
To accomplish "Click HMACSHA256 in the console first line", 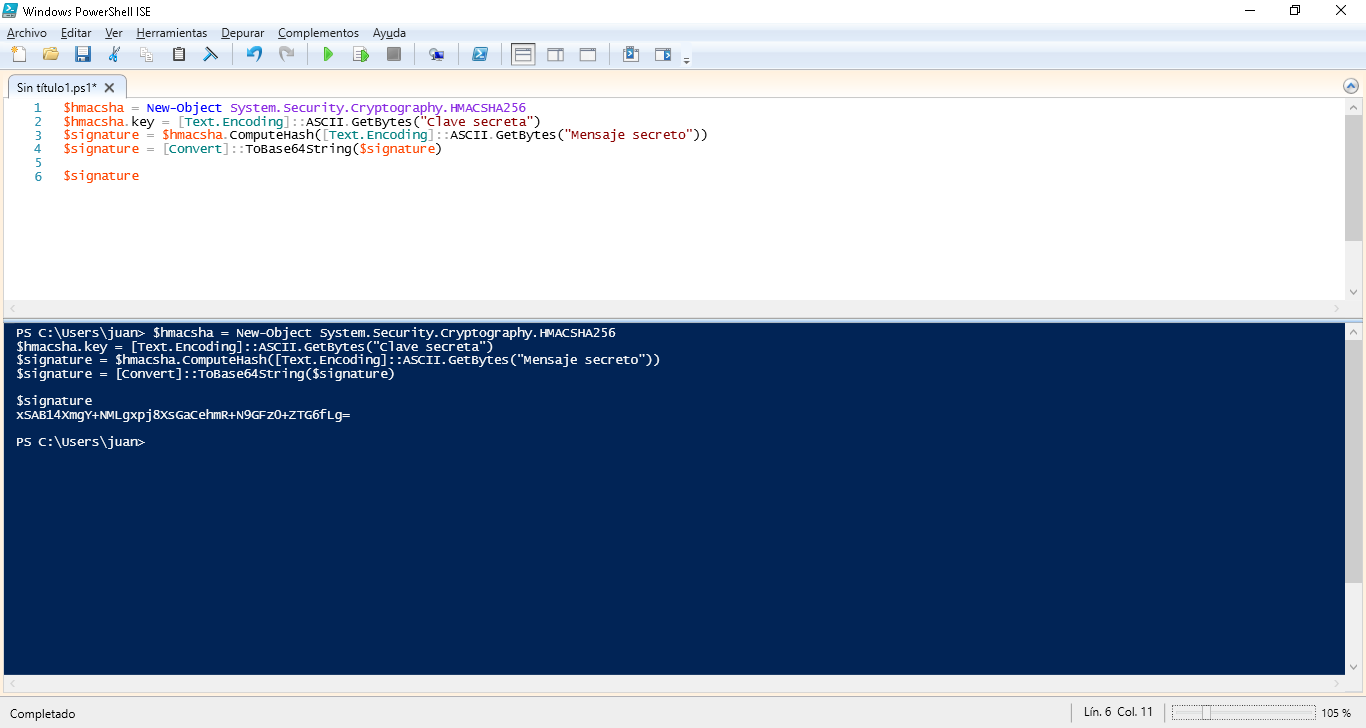I will [x=577, y=332].
